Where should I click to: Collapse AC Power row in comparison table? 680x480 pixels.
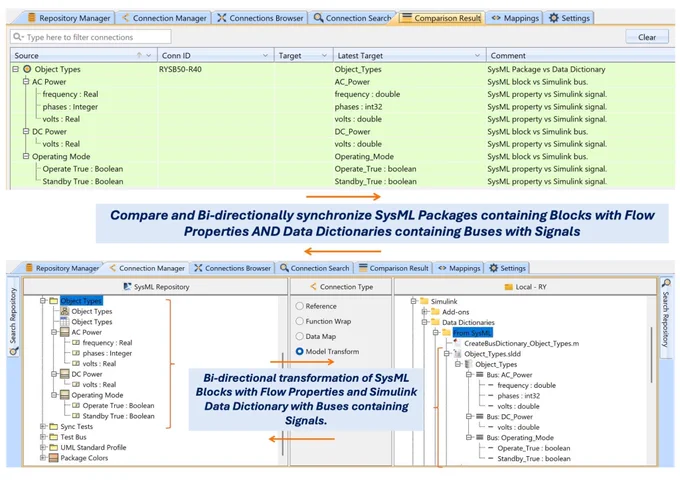[26, 82]
